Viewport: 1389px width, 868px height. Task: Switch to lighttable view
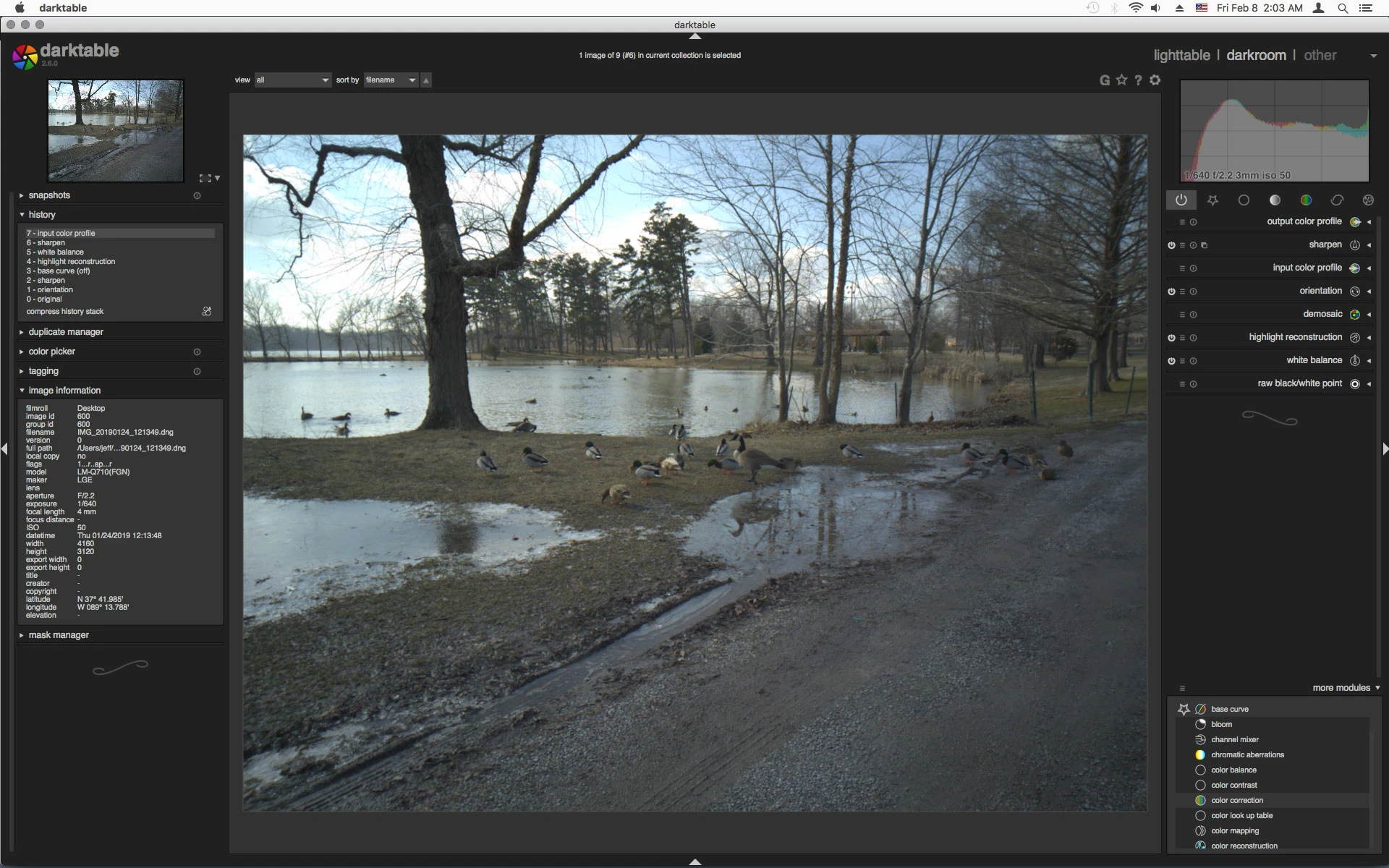1181,56
